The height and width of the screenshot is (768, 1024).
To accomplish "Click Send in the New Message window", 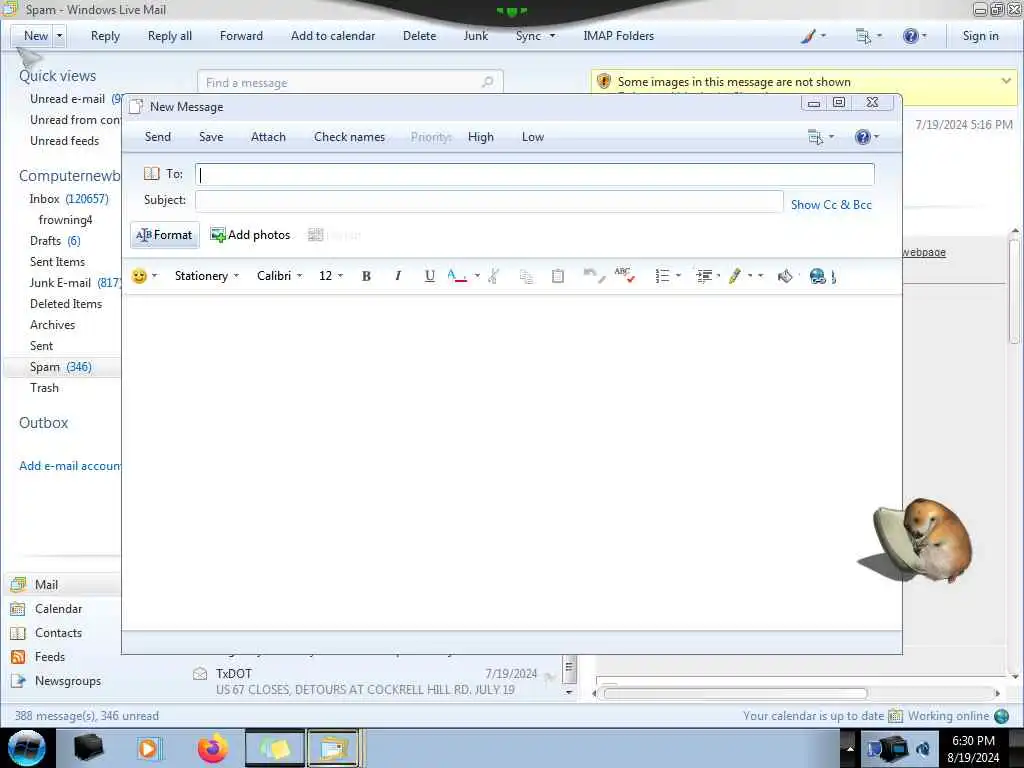I will click(x=157, y=137).
